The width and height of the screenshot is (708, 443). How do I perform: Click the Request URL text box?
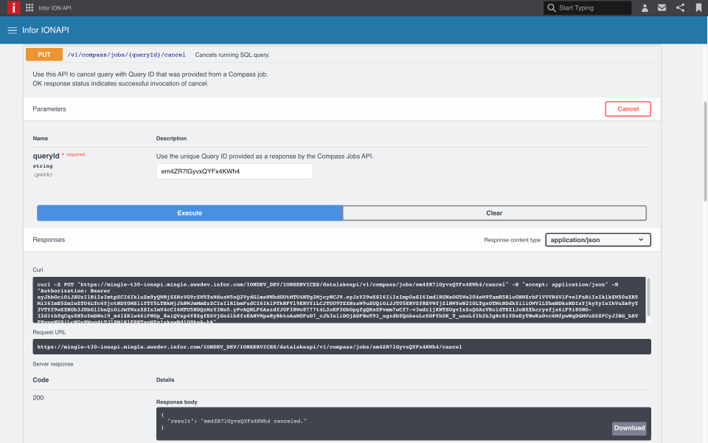tap(341, 347)
